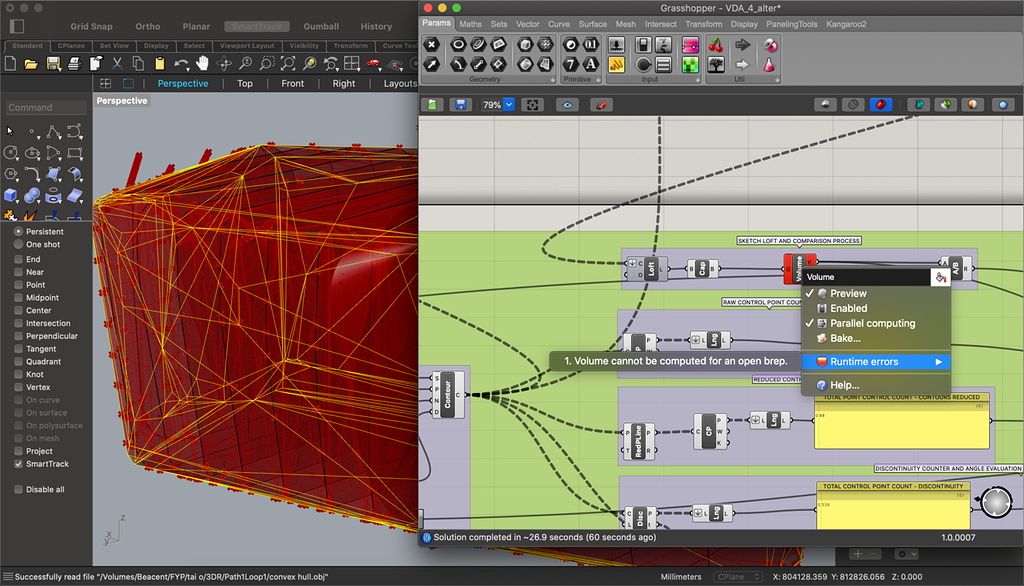Enable the Midpoint osnap checkbox
The height and width of the screenshot is (586, 1024).
[x=19, y=298]
